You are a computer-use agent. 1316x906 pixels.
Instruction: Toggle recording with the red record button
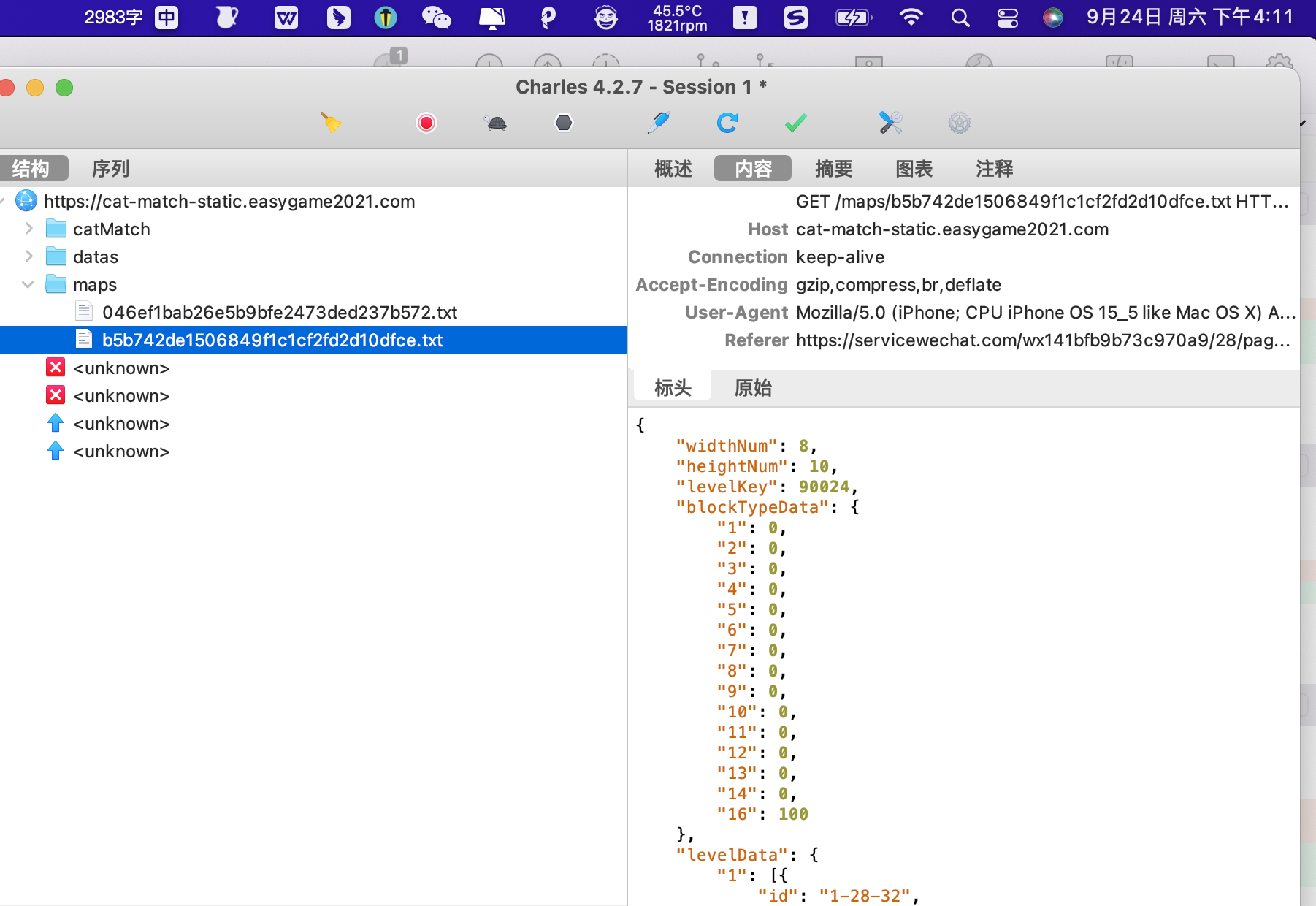coord(426,123)
